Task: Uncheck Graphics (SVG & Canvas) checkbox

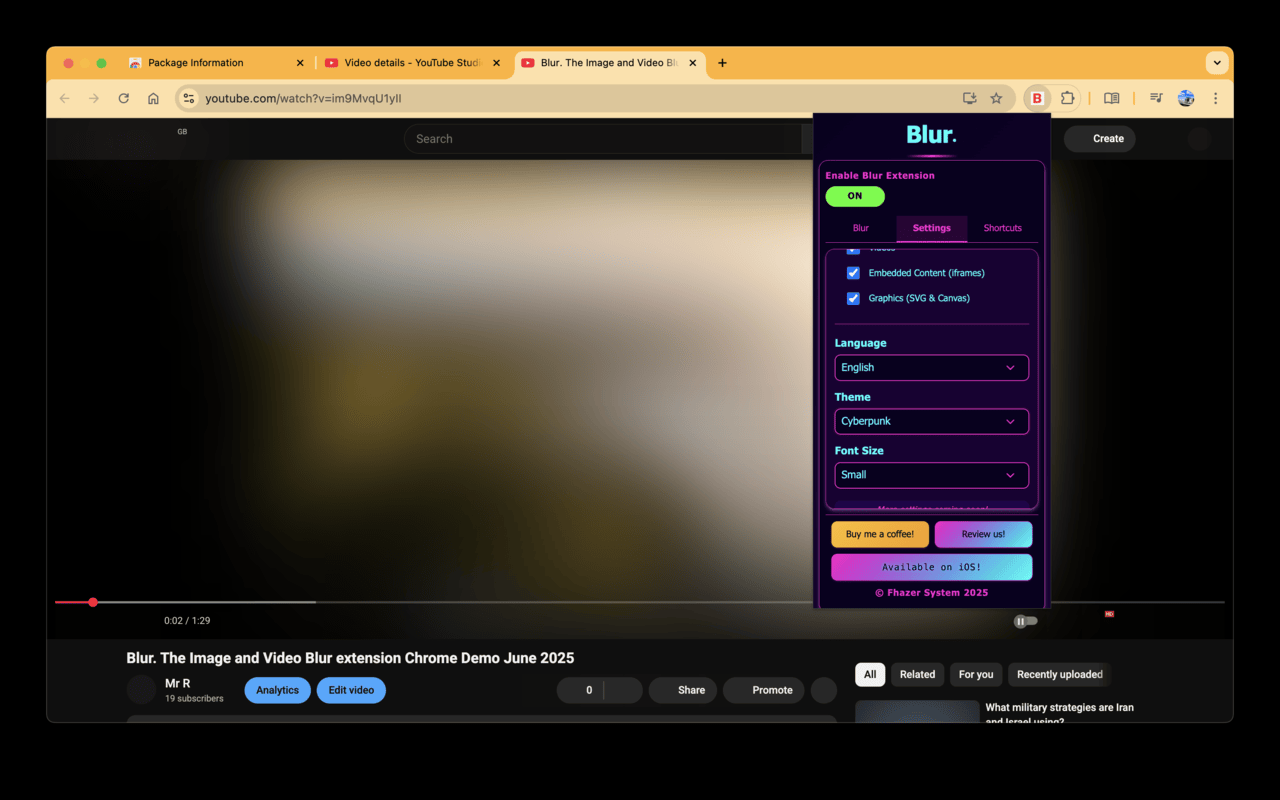Action: tap(853, 298)
